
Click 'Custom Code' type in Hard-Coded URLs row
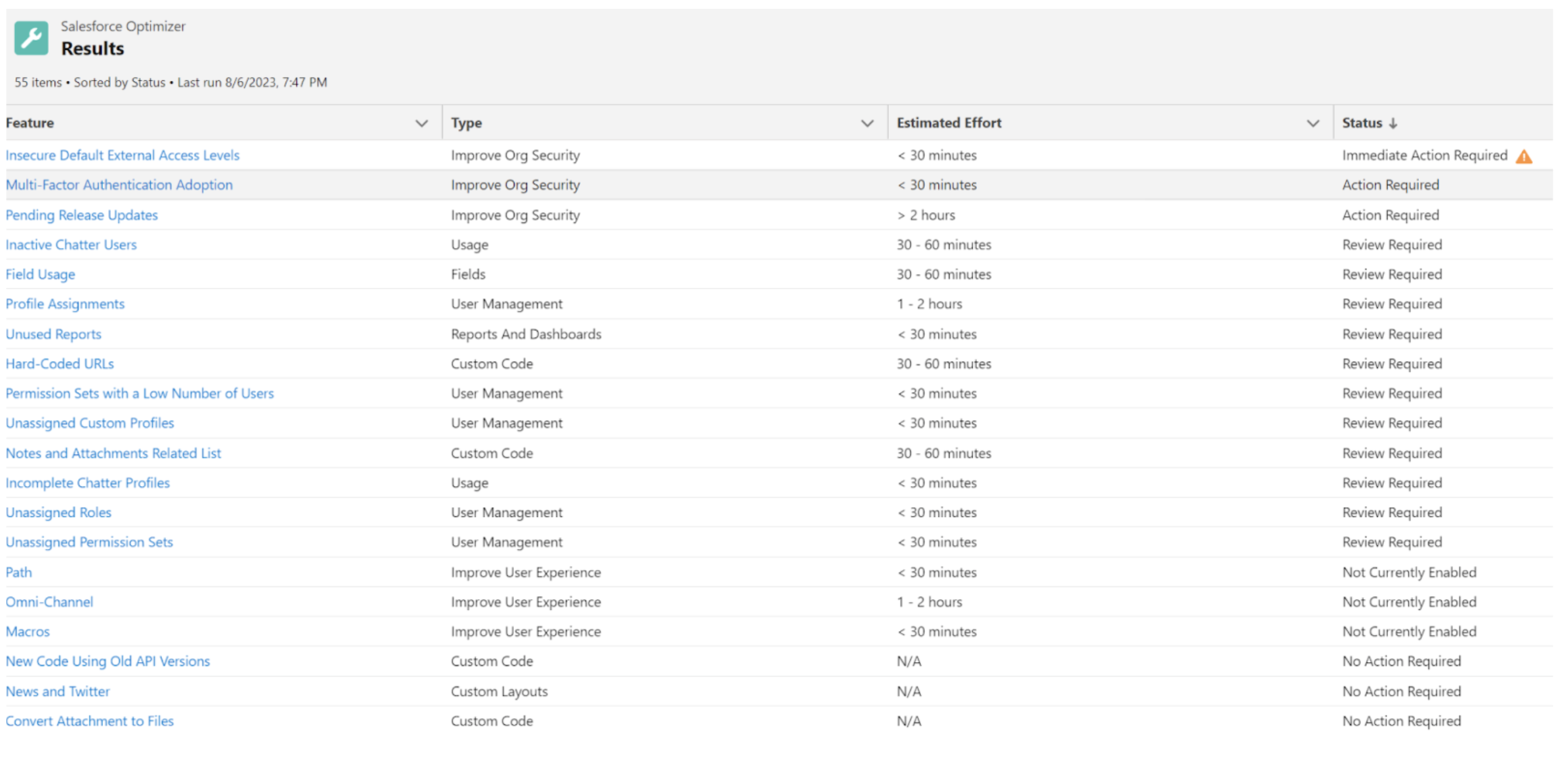coord(492,364)
